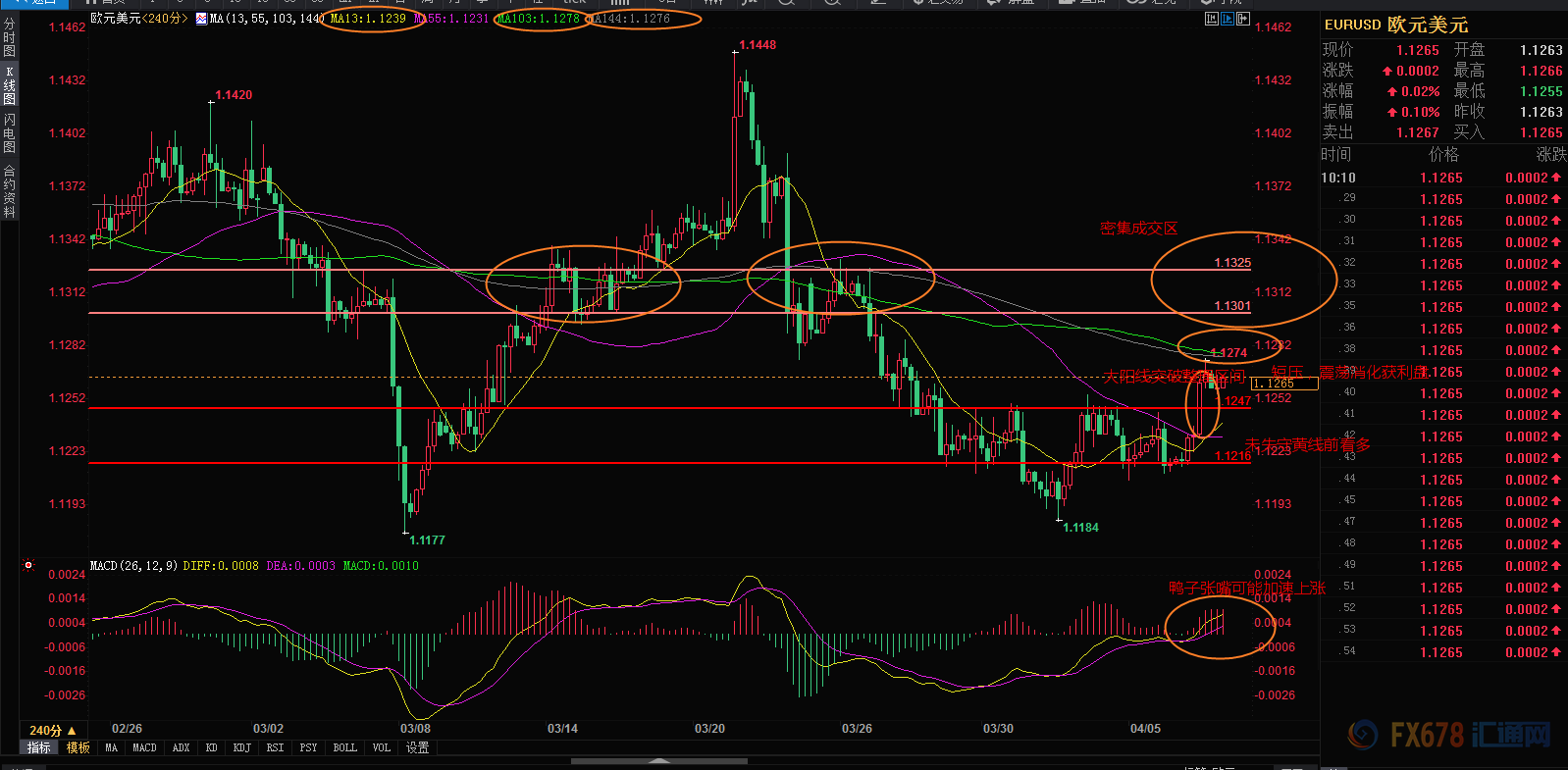Click the 现价 1.1265 value
The width and height of the screenshot is (1568, 770).
coord(1418,50)
